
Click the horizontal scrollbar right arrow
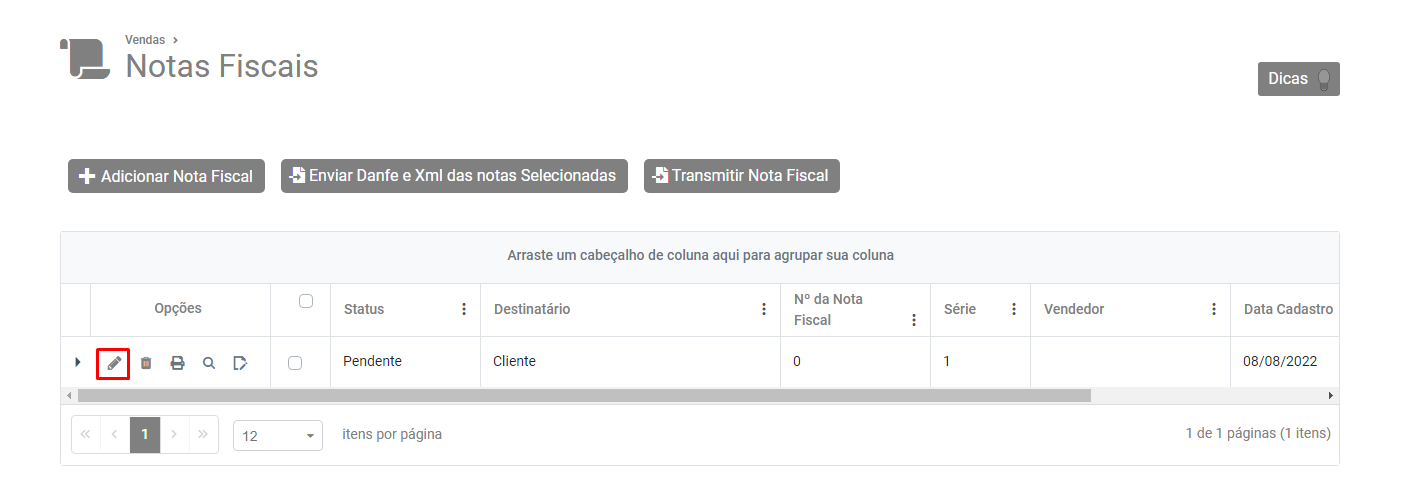pos(1331,396)
